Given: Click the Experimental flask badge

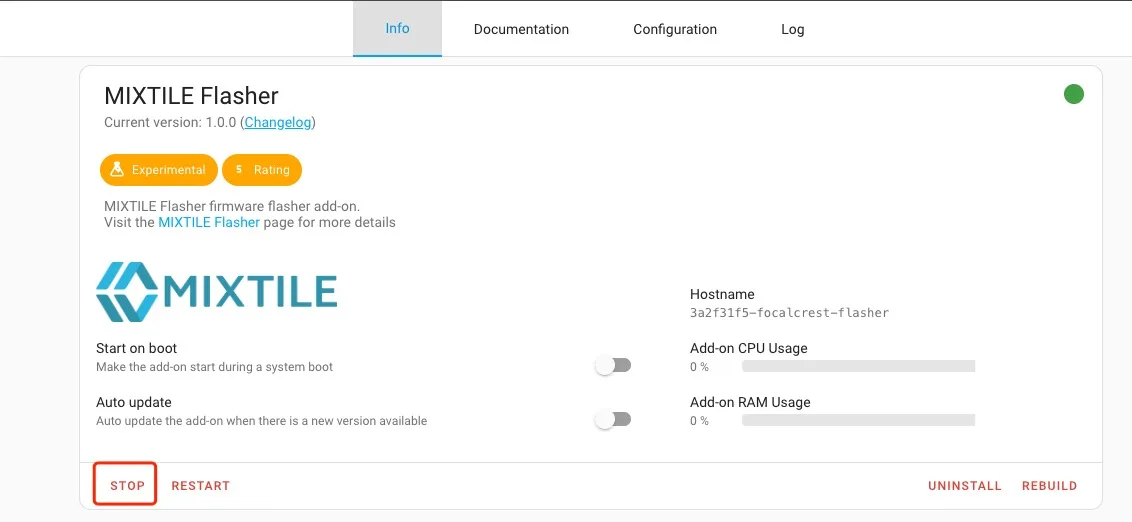Looking at the screenshot, I should (159, 170).
